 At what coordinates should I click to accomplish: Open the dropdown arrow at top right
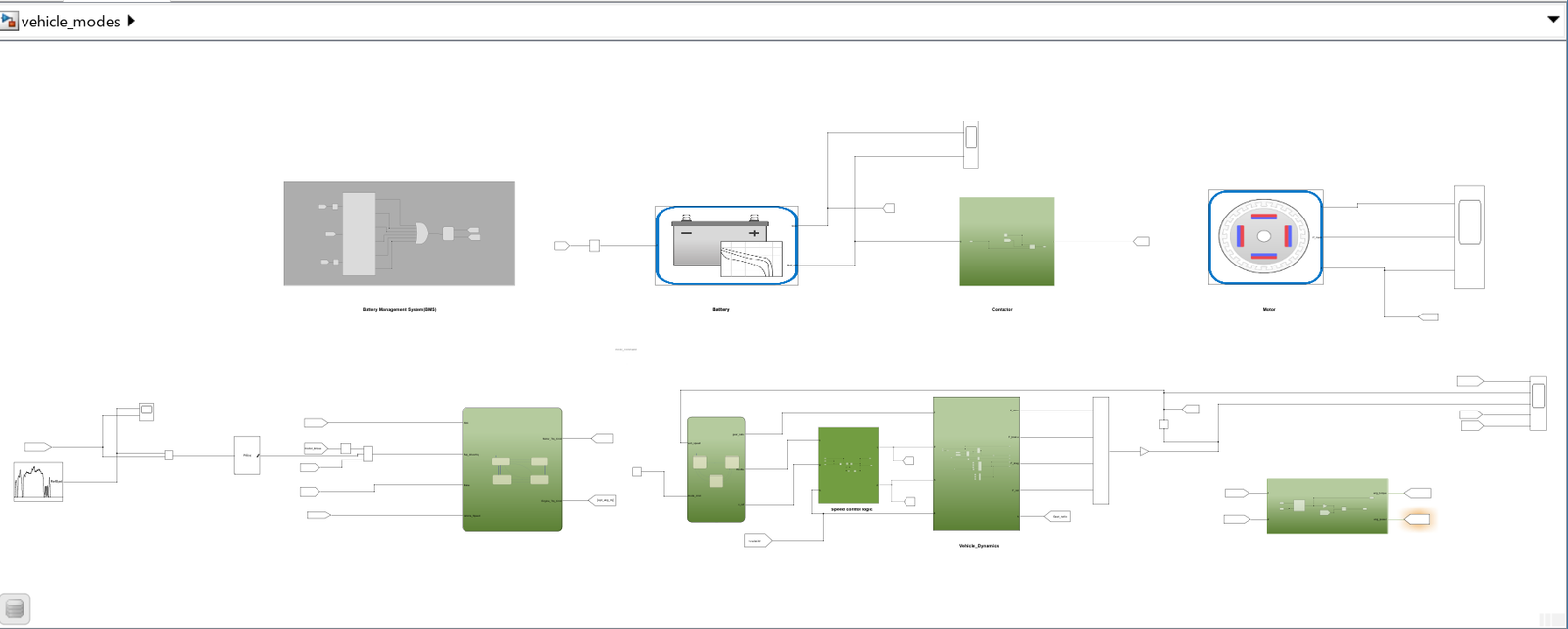pos(1553,20)
